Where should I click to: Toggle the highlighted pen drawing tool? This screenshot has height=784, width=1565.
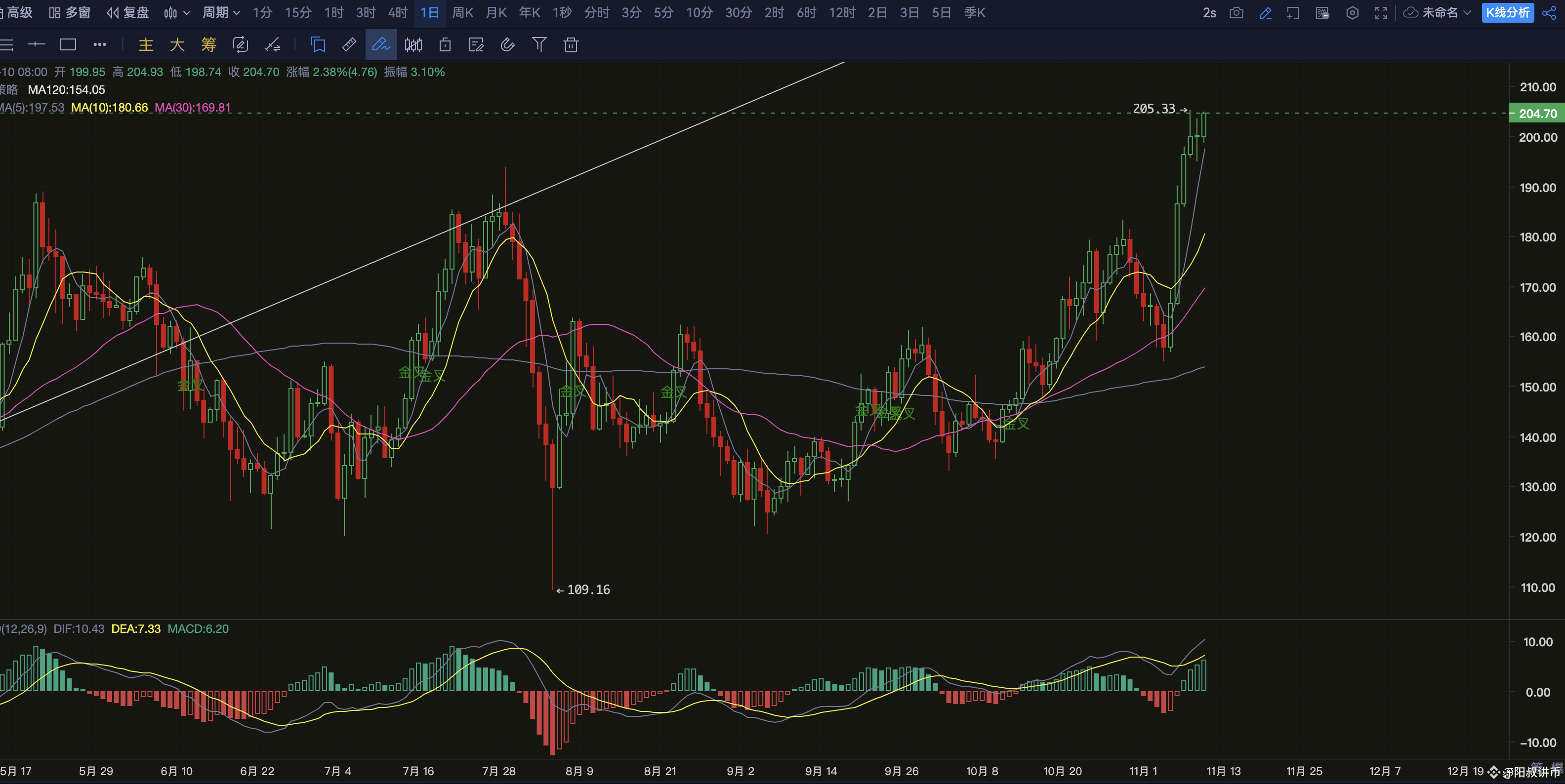[x=381, y=44]
